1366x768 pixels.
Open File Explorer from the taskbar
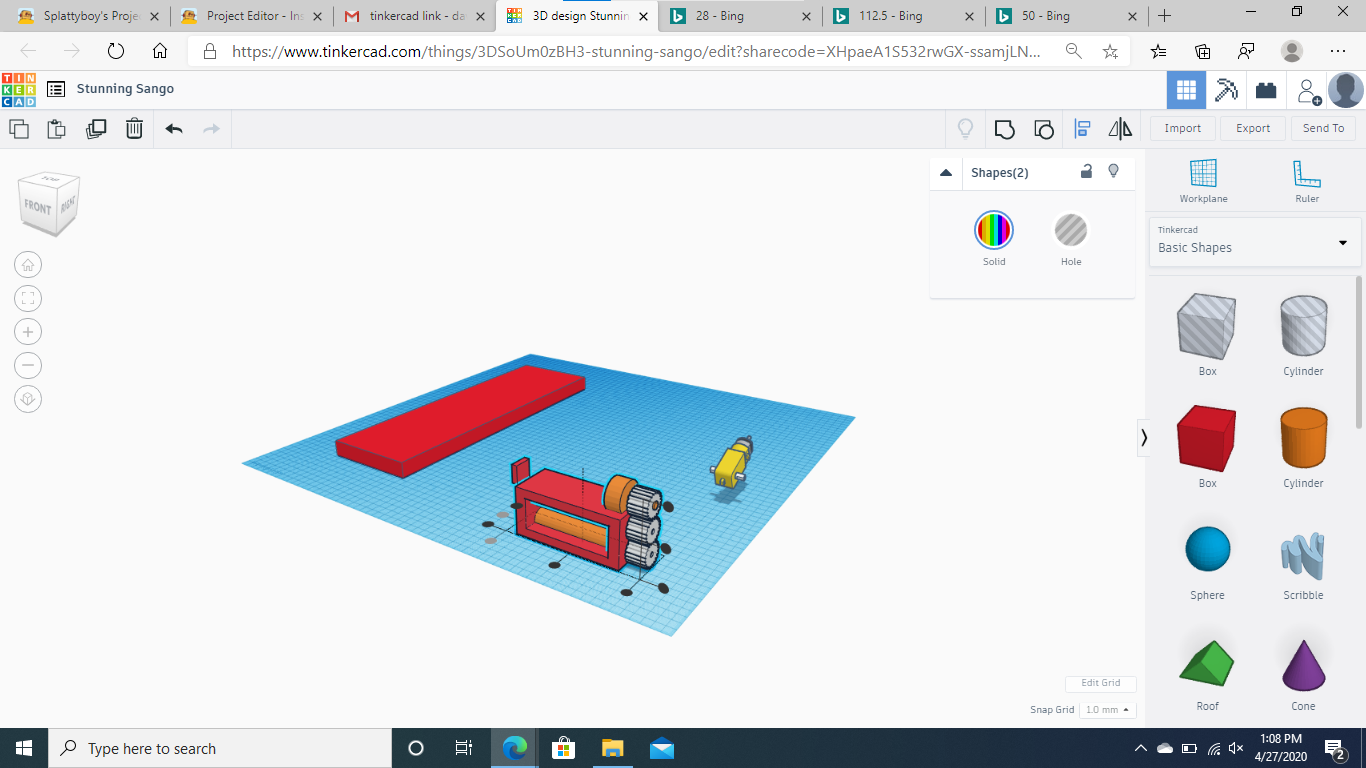coord(612,748)
